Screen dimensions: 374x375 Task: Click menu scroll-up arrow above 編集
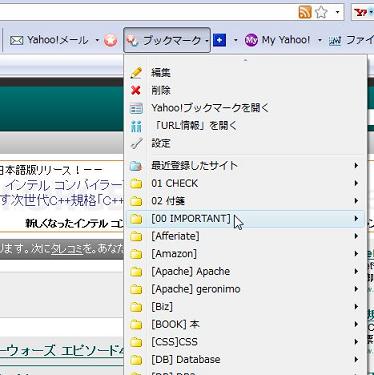tap(246, 60)
